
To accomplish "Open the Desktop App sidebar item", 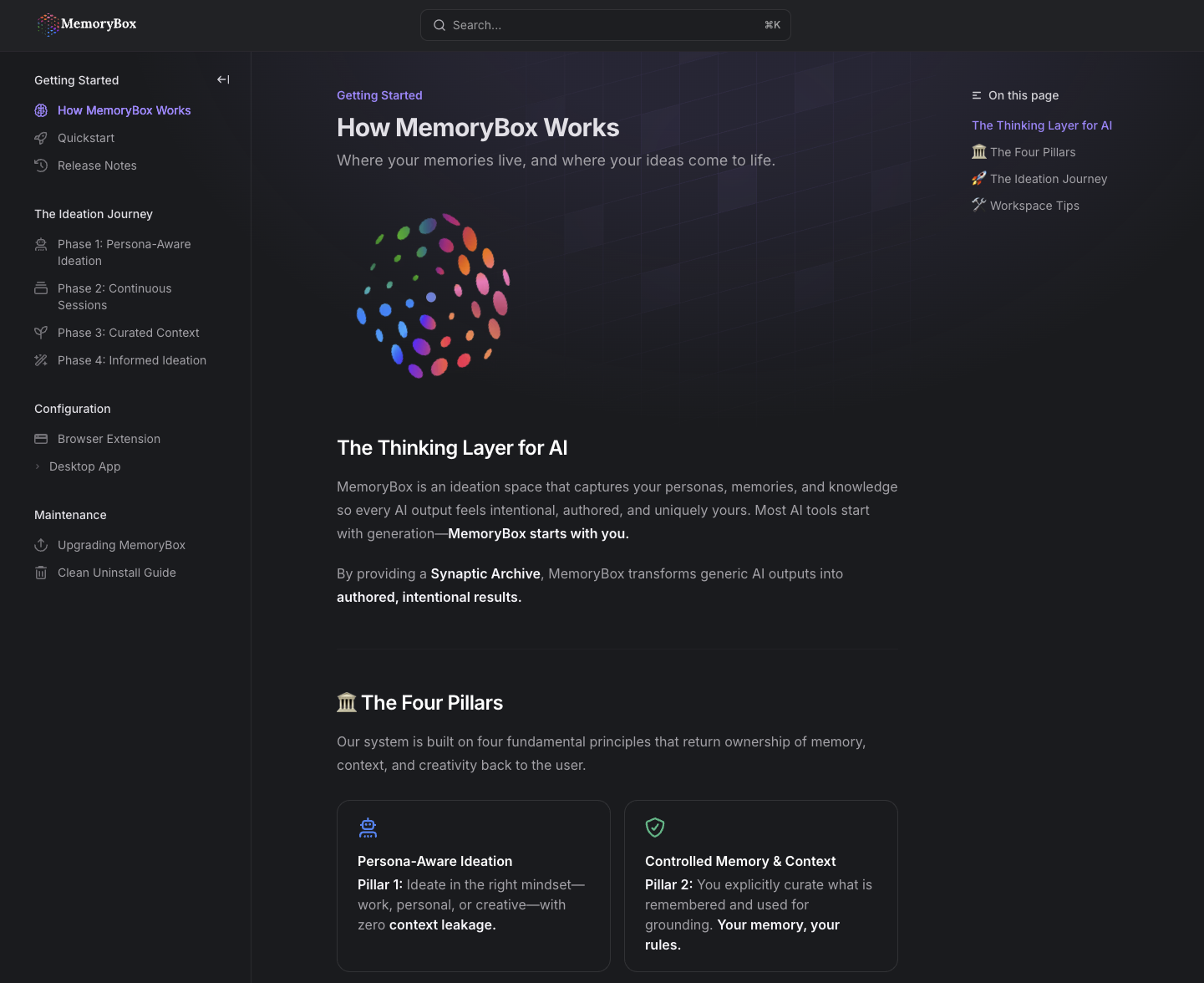I will click(x=84, y=466).
